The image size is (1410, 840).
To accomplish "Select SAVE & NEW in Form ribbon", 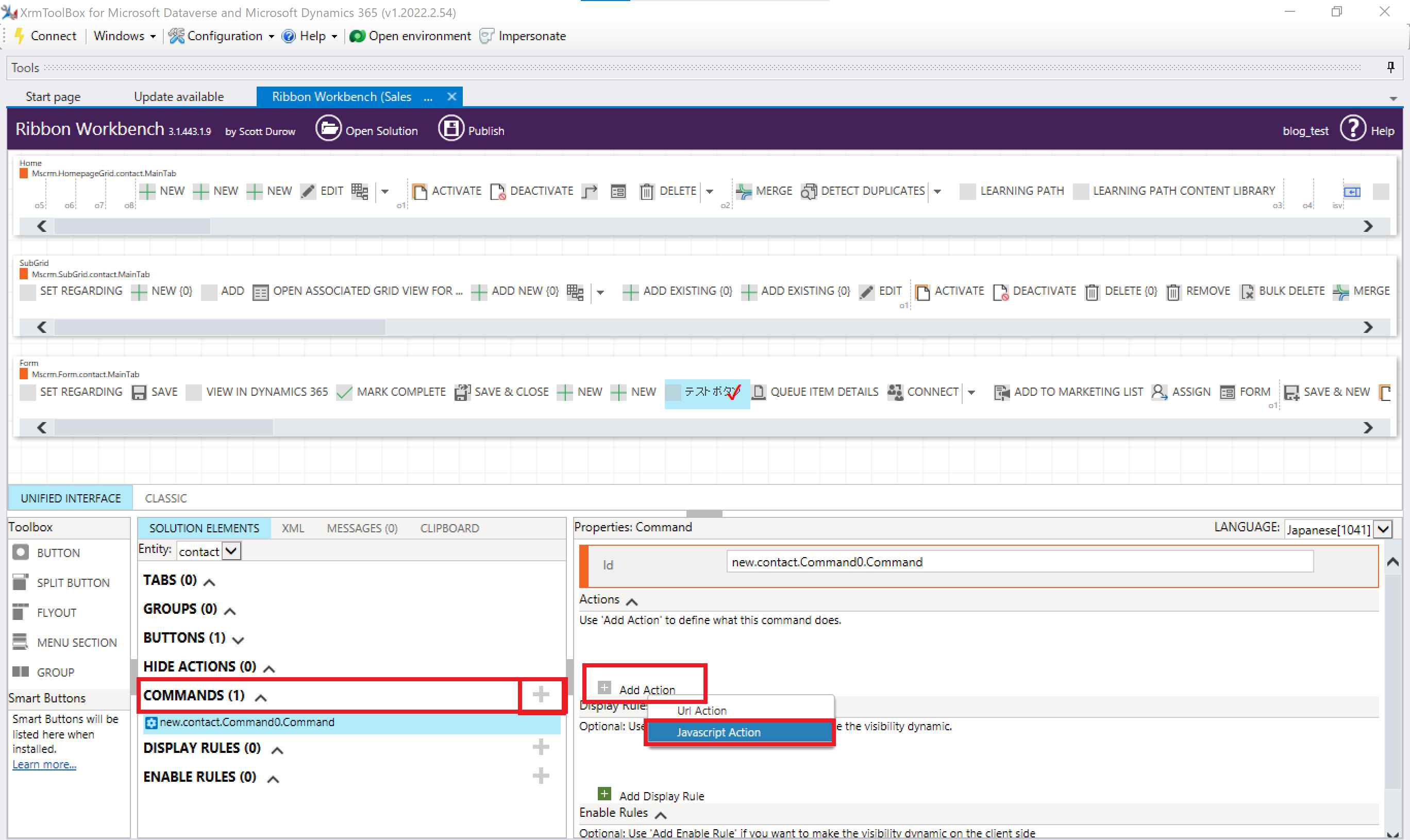I will tap(1326, 392).
